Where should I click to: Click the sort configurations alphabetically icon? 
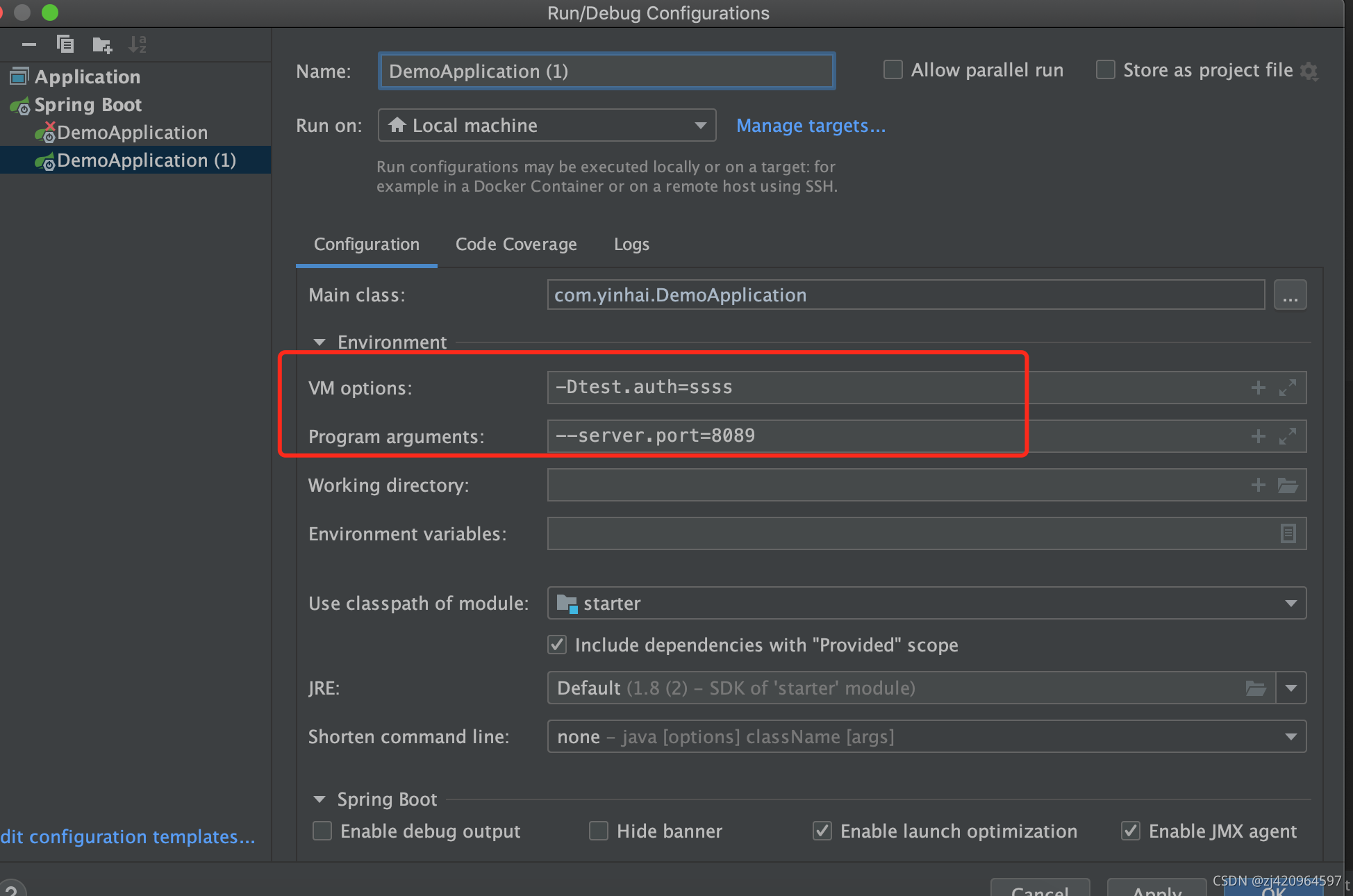138,44
